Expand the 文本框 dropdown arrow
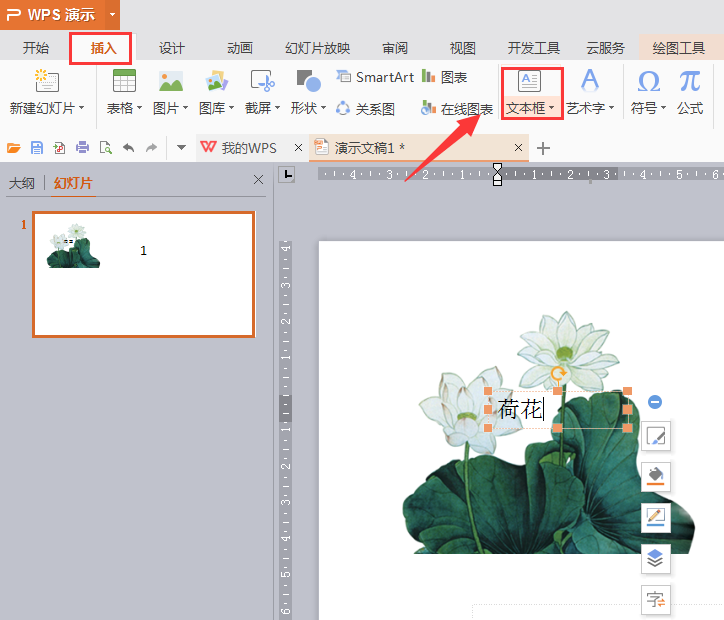724x620 pixels. tap(552, 108)
